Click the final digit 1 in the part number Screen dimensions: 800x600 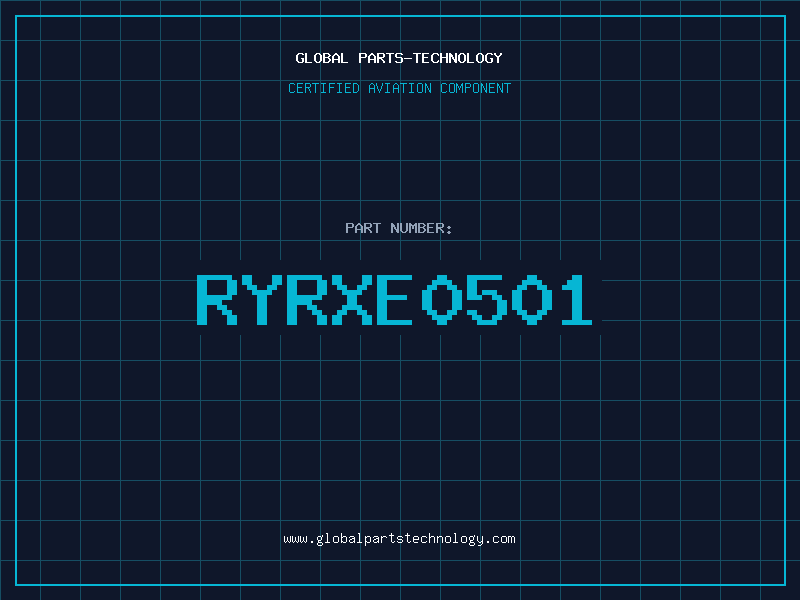pyautogui.click(x=577, y=299)
